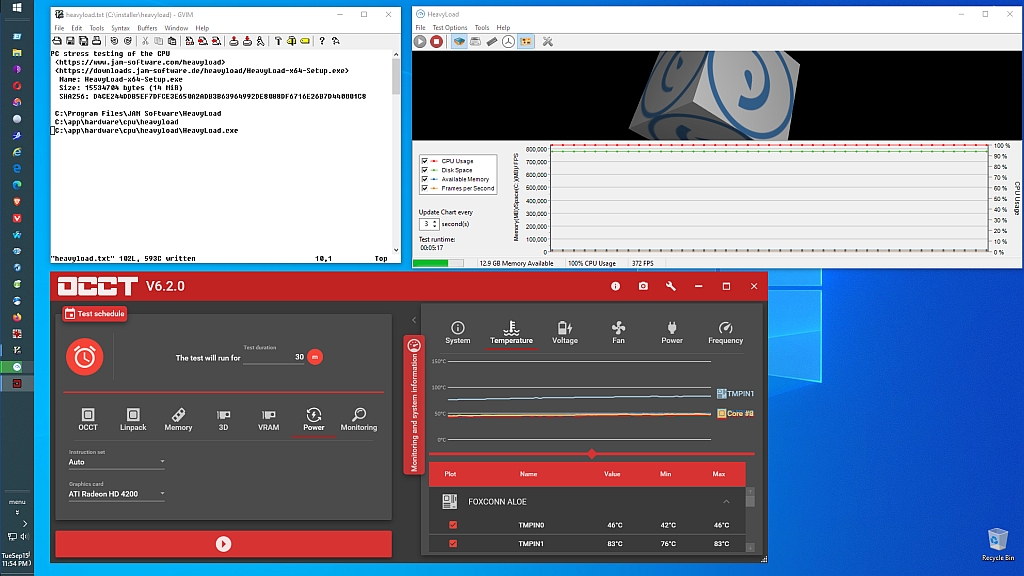Open HeavyLoad Tools menu

[482, 27]
